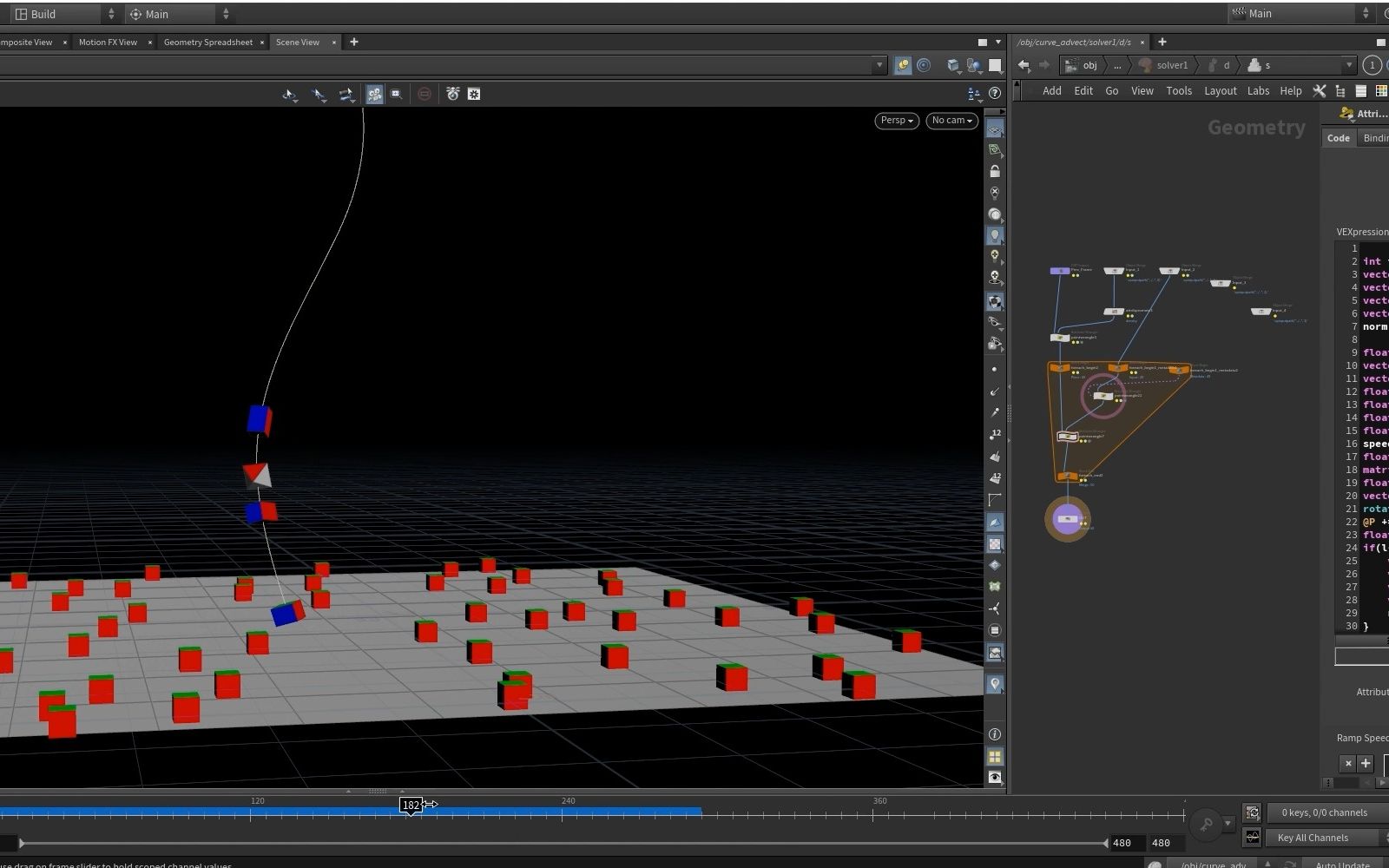This screenshot has height=868, width=1389.
Task: Open the viewport path dropdown arrow
Action: click(x=879, y=65)
